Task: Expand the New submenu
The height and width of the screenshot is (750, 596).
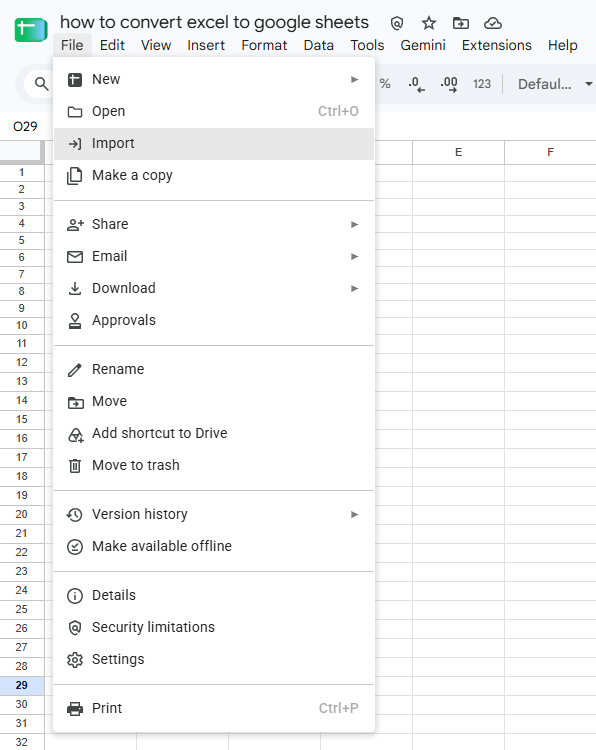Action: tap(214, 79)
